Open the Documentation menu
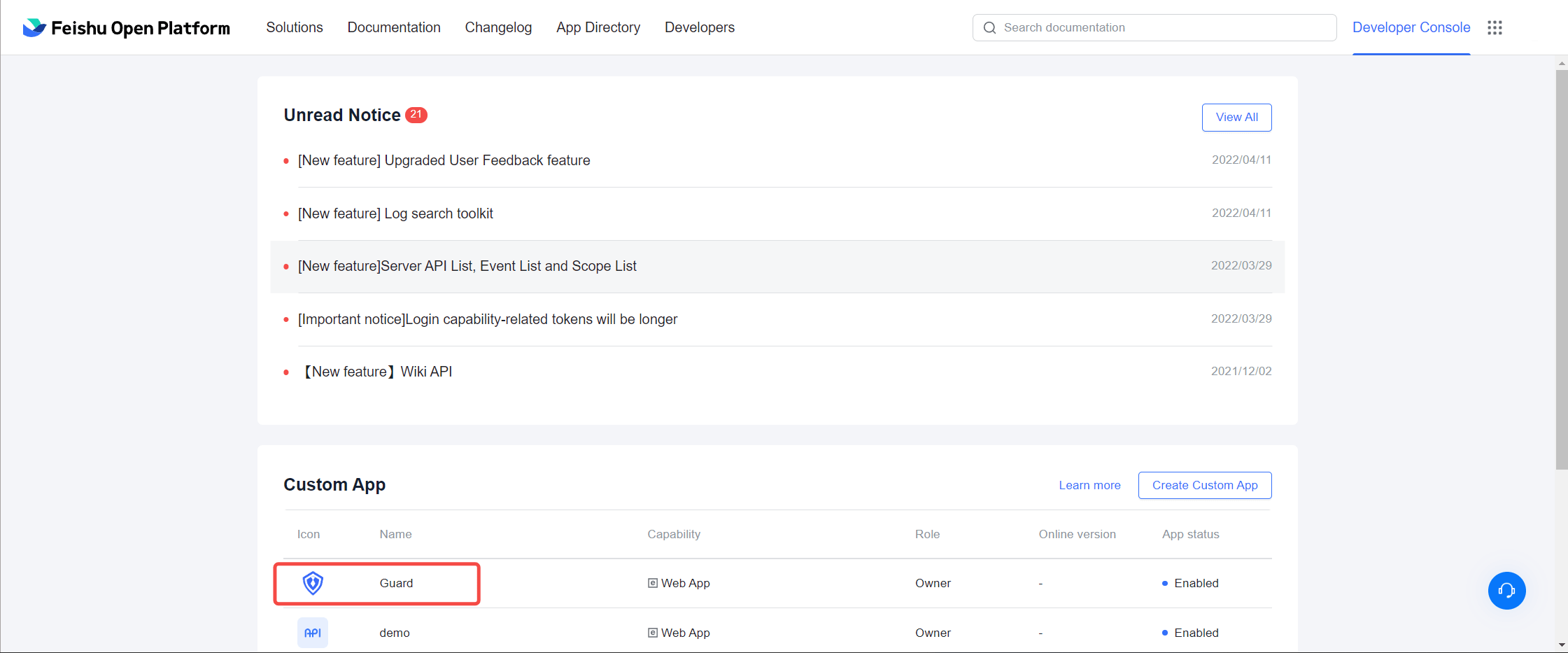 394,27
